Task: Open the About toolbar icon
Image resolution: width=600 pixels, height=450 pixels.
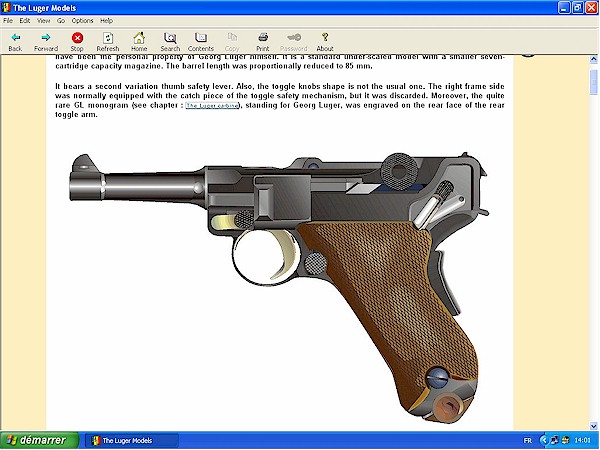Action: click(x=325, y=37)
